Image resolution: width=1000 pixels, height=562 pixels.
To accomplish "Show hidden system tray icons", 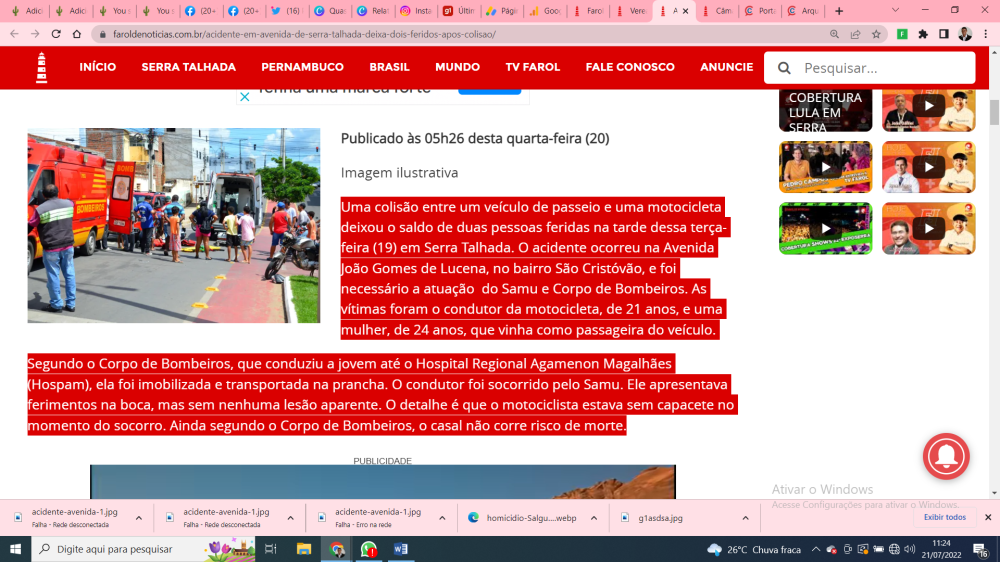I will pyautogui.click(x=816, y=549).
